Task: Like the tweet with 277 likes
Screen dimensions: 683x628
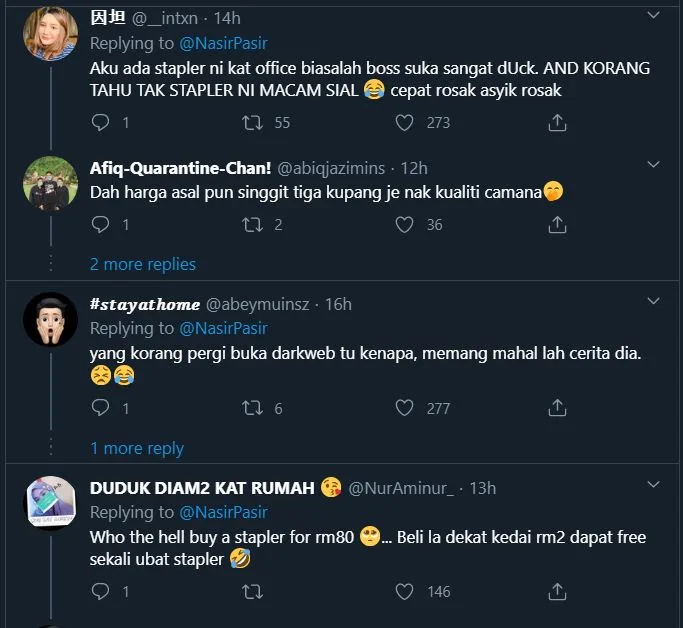Action: coord(404,408)
